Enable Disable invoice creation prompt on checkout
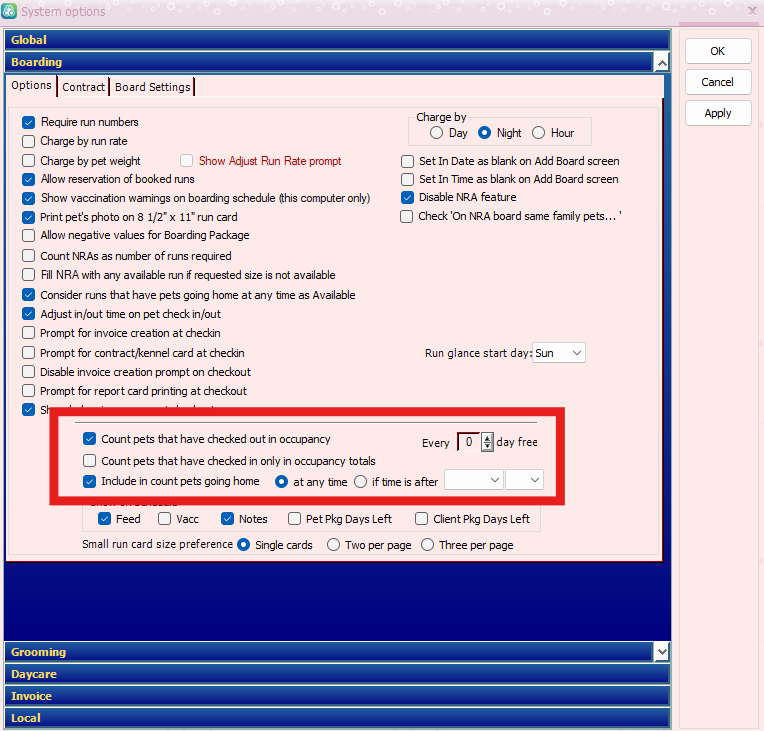764x731 pixels. coord(29,372)
